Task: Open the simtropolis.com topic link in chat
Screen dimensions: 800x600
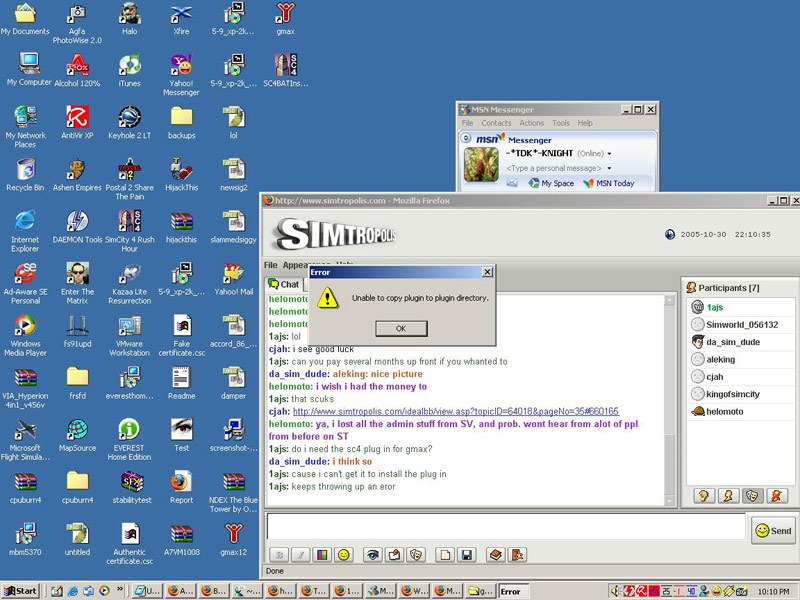Action: pos(456,411)
